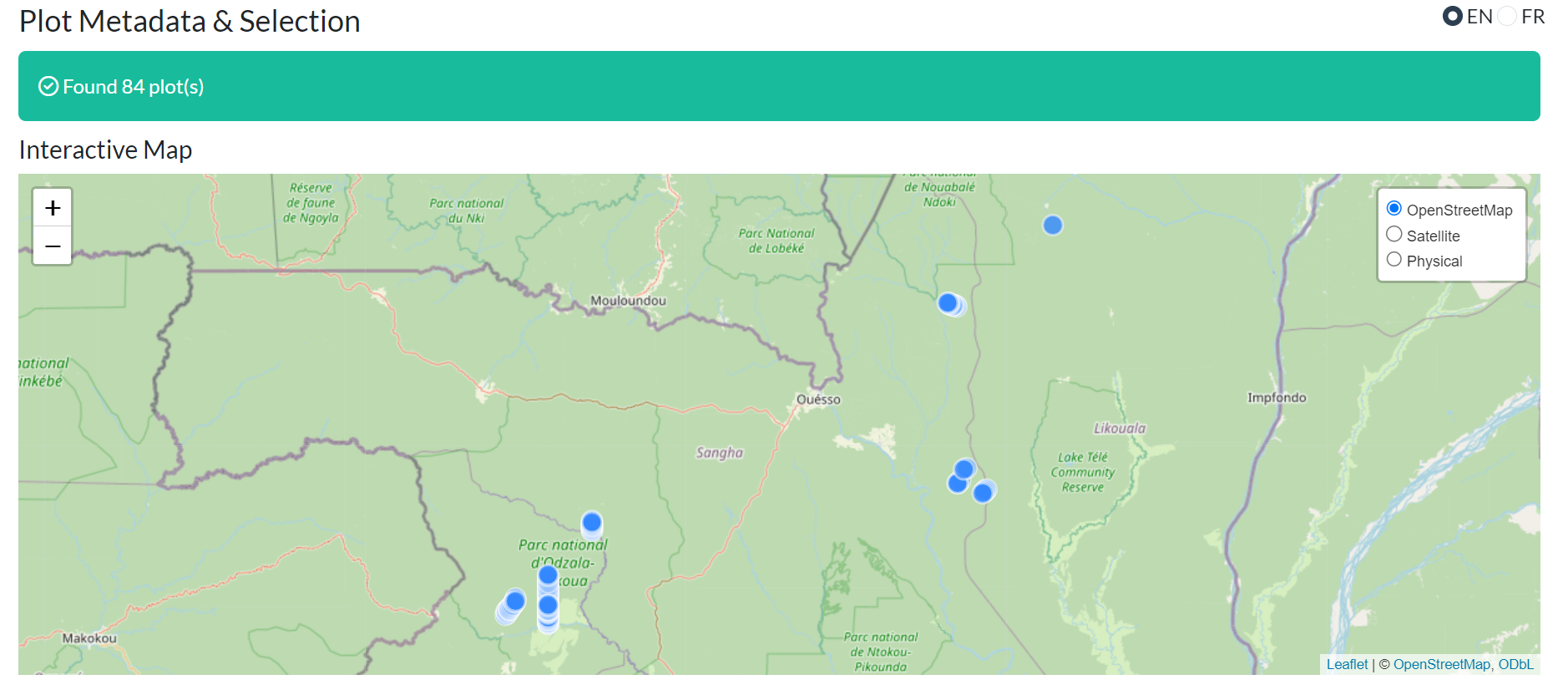
Task: Select the EN language option
Action: tap(1453, 16)
